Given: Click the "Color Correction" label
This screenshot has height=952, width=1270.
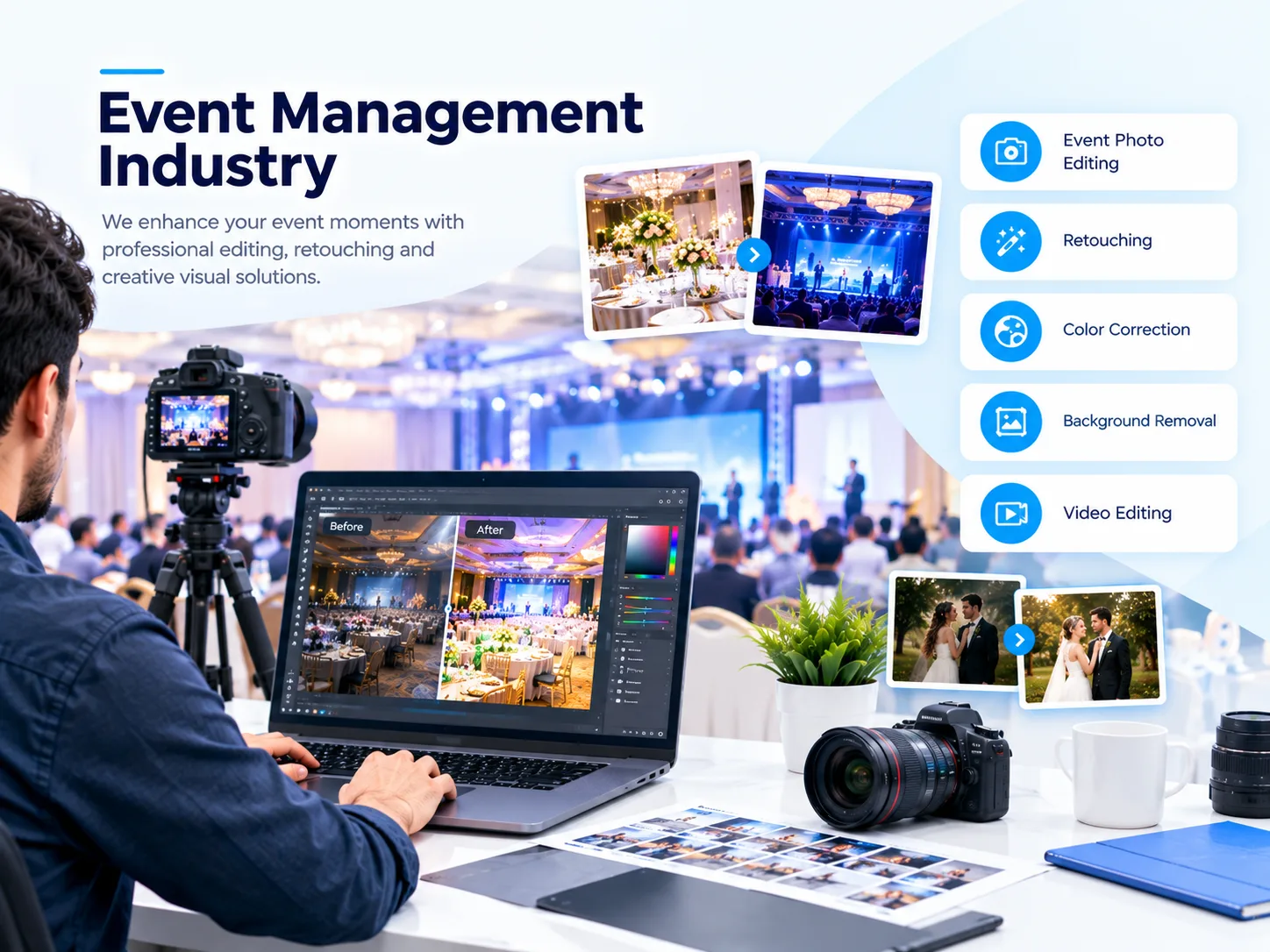Looking at the screenshot, I should pos(1126,330).
